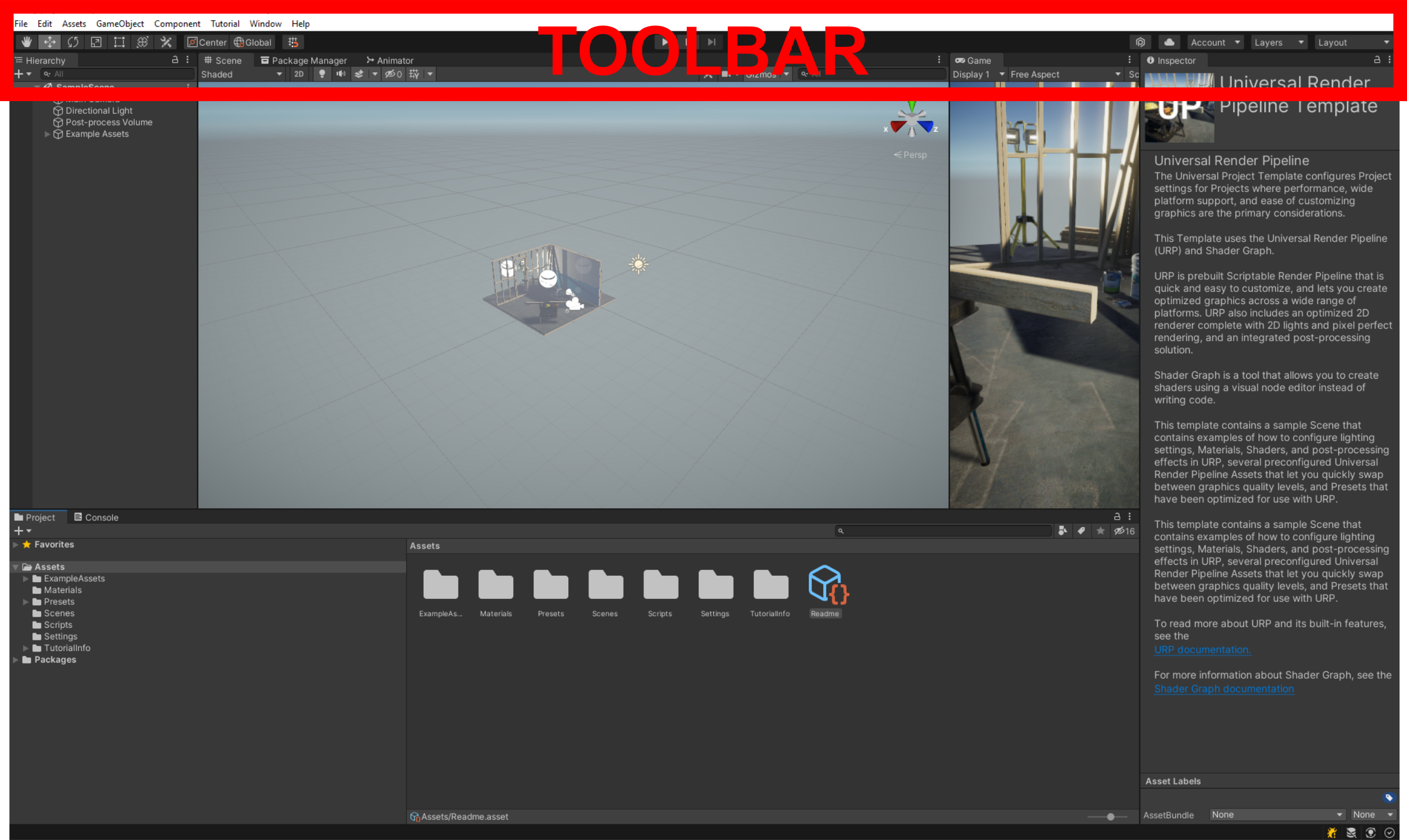Select the Hand tool
The width and height of the screenshot is (1407, 840).
point(27,42)
